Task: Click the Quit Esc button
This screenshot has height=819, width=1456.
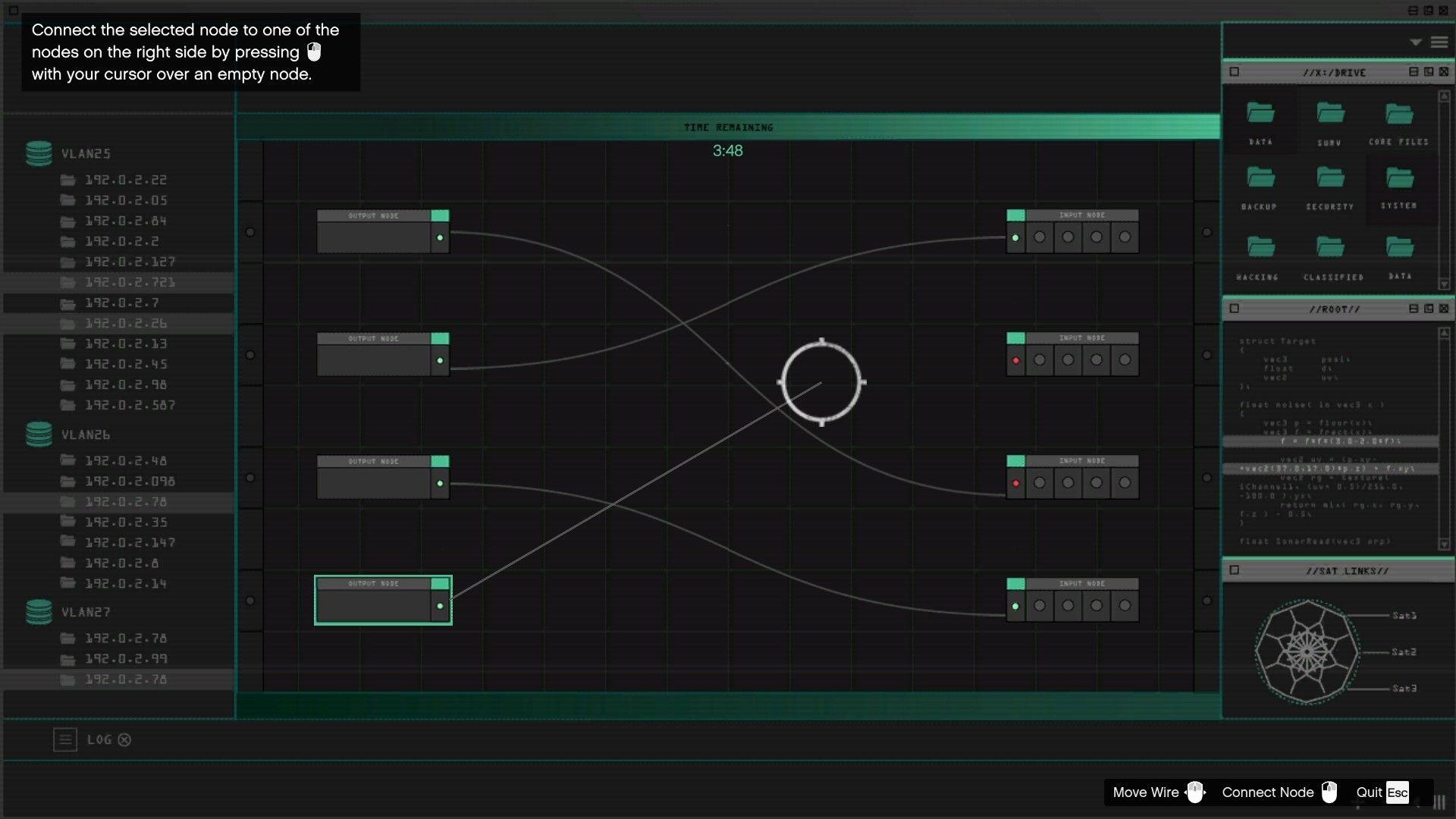Action: (1382, 792)
